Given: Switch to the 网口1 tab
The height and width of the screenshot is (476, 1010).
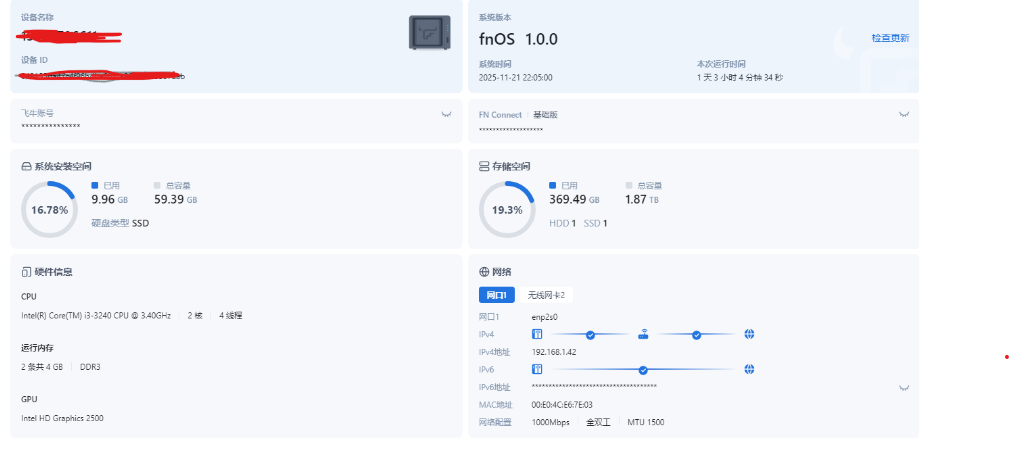Looking at the screenshot, I should pyautogui.click(x=497, y=295).
